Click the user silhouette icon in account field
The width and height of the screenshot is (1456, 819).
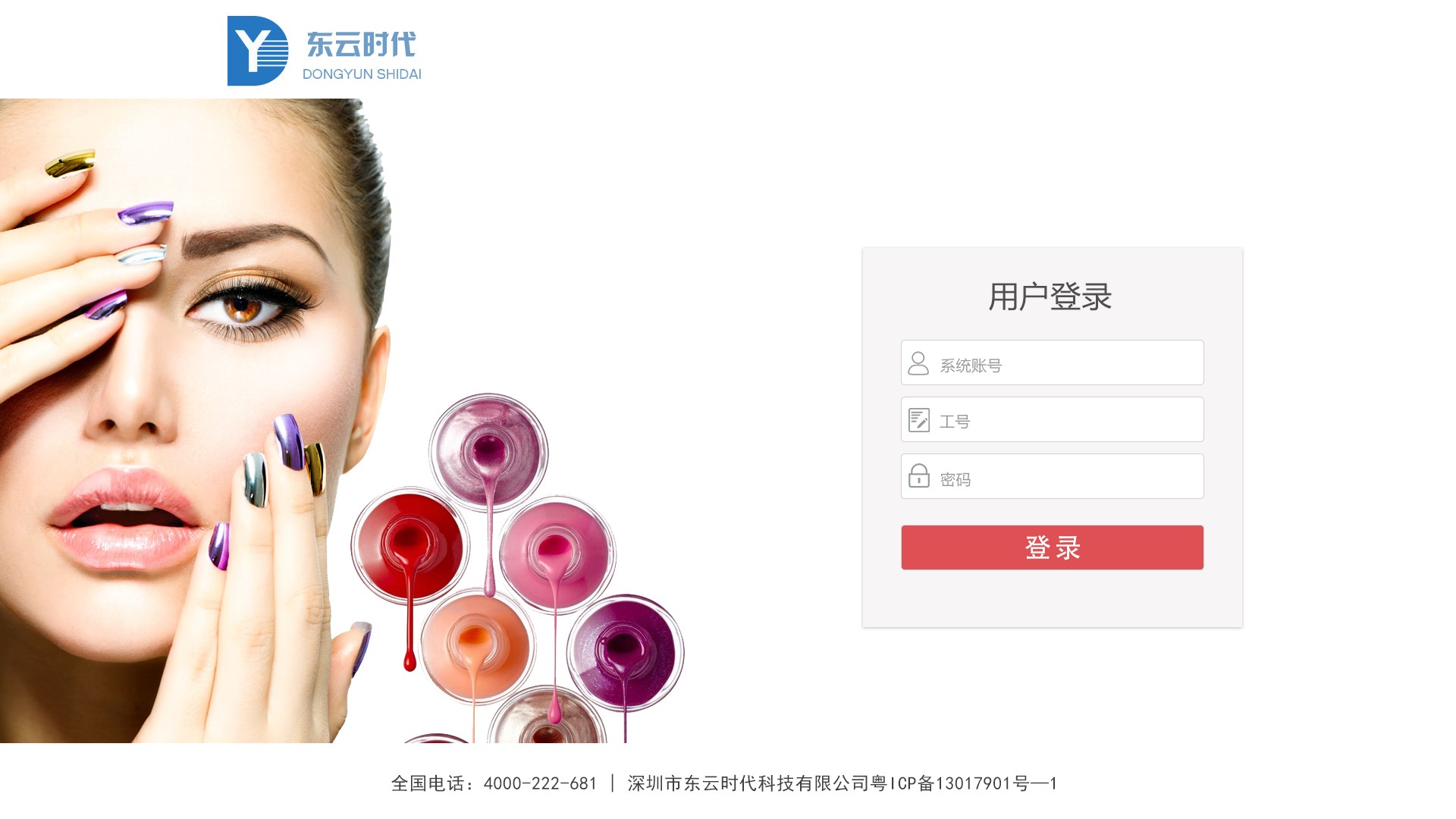918,363
